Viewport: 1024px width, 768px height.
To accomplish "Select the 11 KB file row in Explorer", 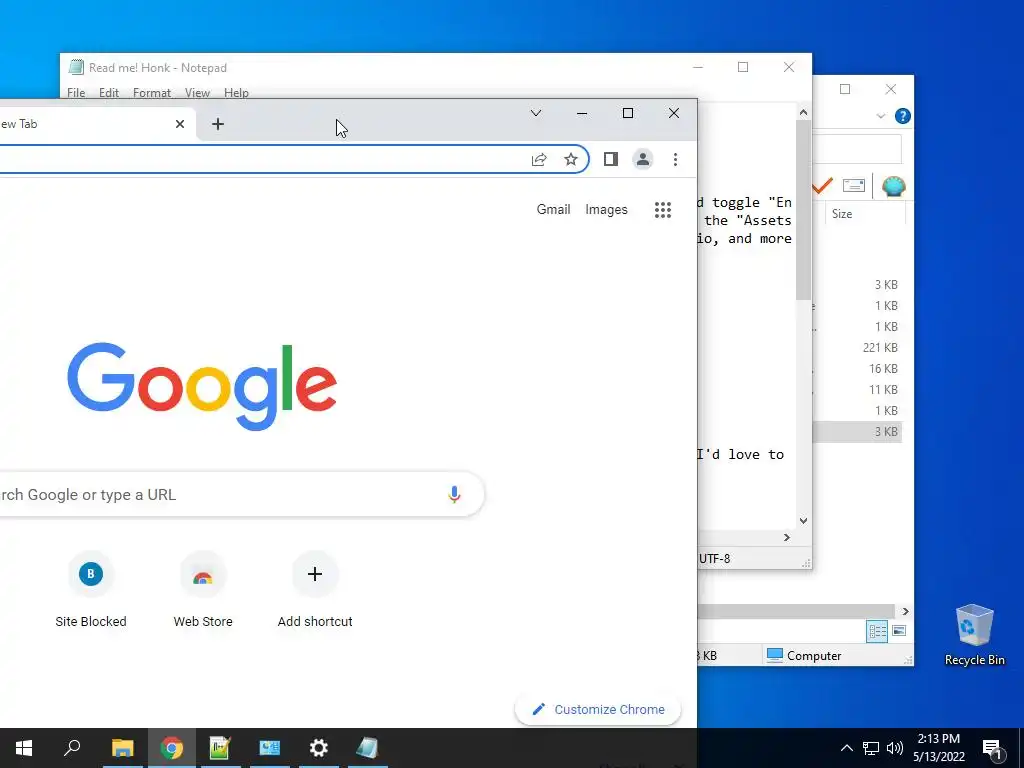I will [x=857, y=389].
